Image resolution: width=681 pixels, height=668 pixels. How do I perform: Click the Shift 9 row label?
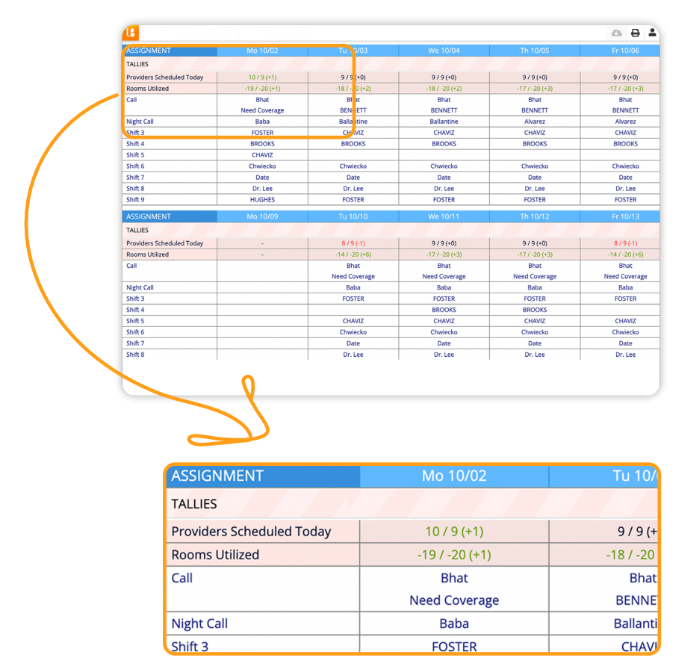(x=135, y=199)
